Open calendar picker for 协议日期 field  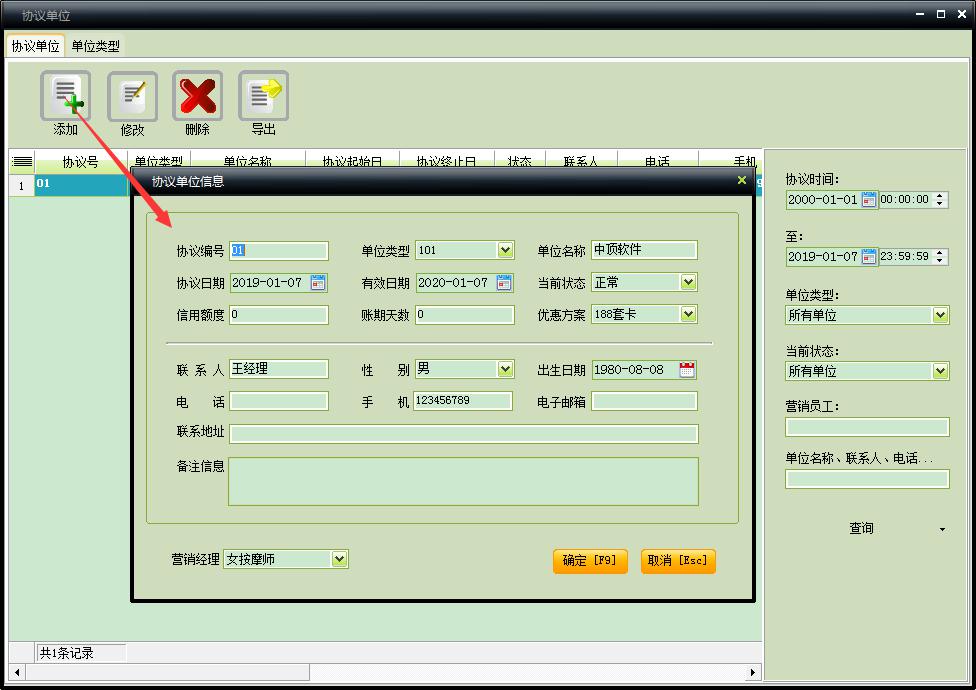click(x=318, y=283)
